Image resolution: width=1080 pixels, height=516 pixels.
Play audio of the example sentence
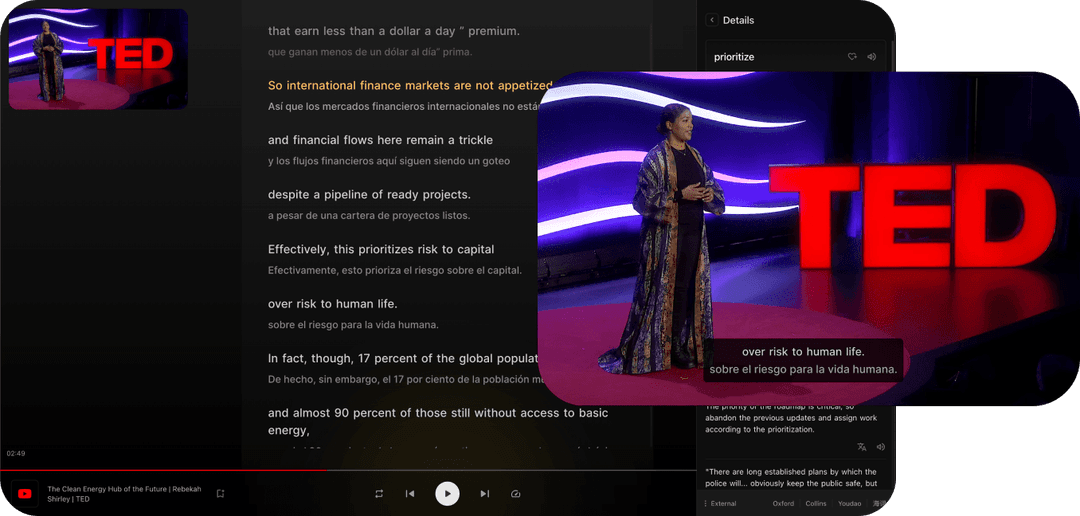[881, 447]
